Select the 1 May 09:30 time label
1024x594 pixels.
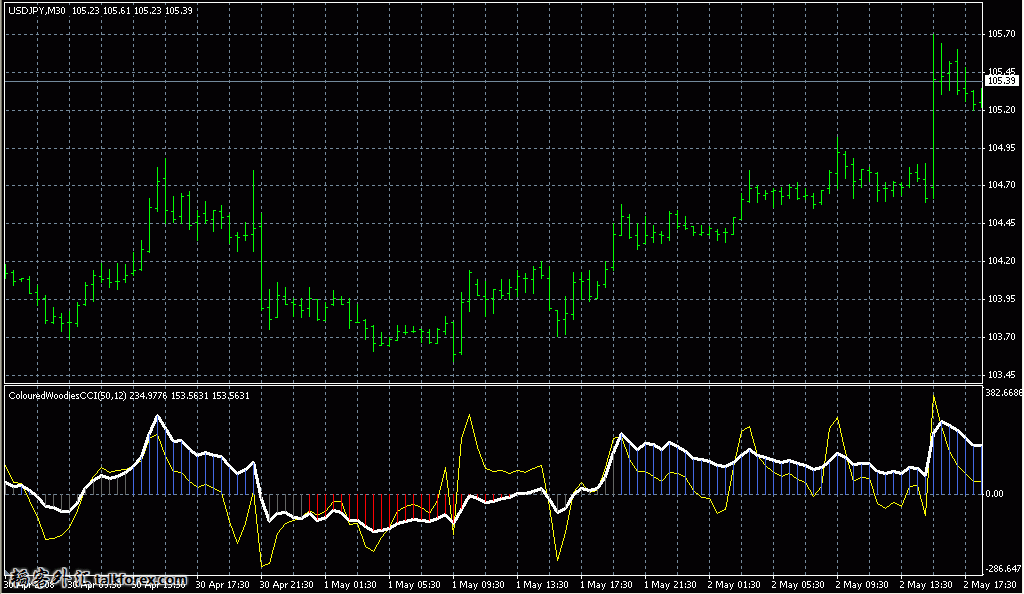coord(477,584)
